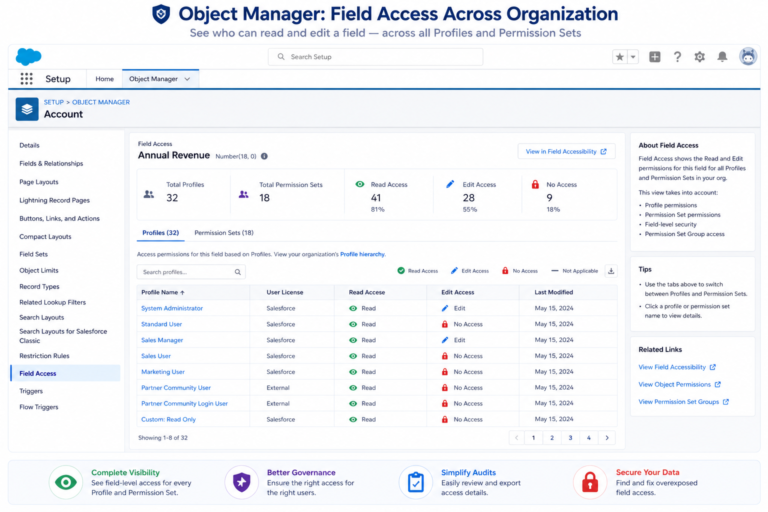Expand the favorites list dropdown arrow
The height and width of the screenshot is (512, 768).
coord(633,57)
